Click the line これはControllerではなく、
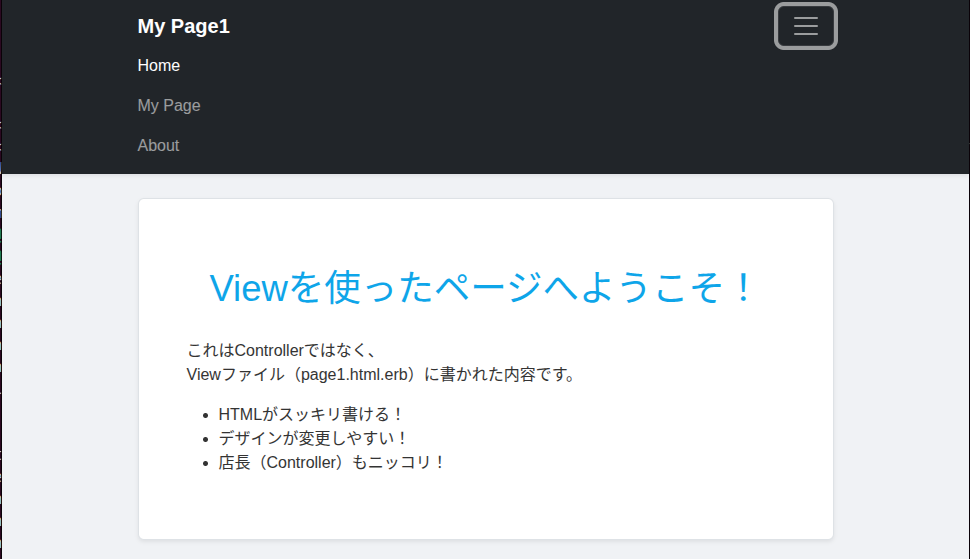Viewport: 970px width, 559px height. (x=281, y=351)
